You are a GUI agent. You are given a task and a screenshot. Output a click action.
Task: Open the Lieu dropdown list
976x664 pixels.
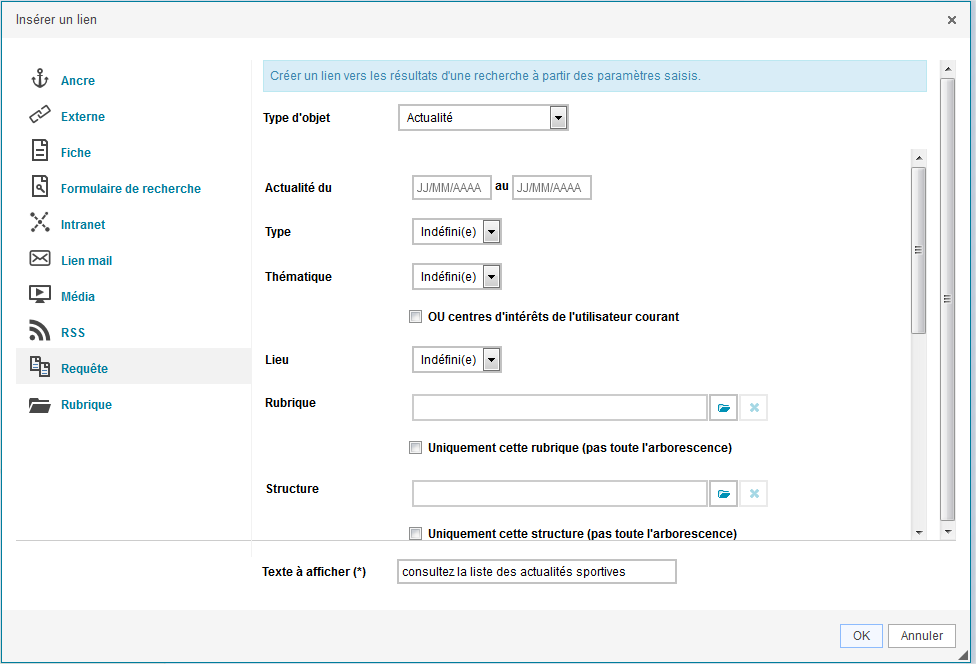point(457,360)
